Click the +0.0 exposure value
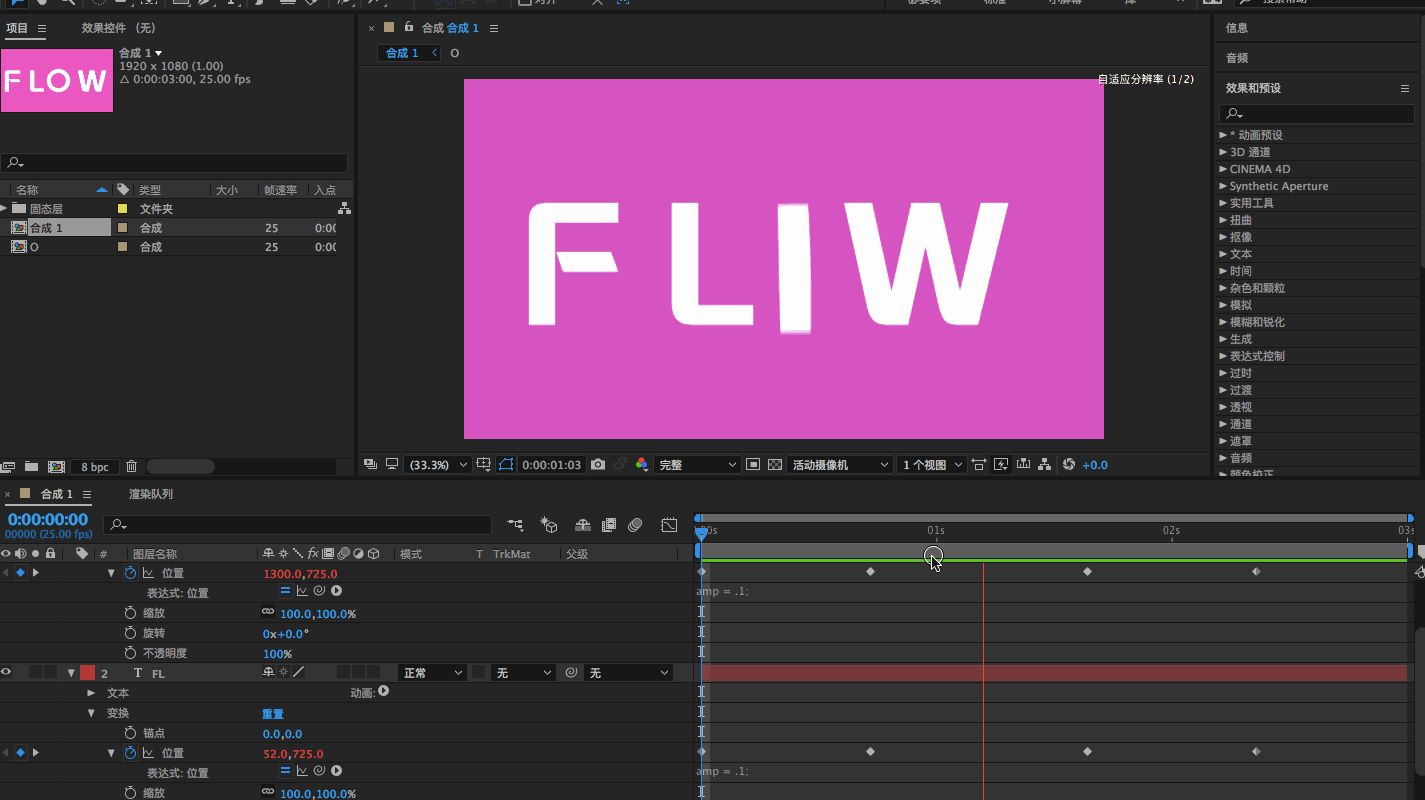 click(1095, 465)
